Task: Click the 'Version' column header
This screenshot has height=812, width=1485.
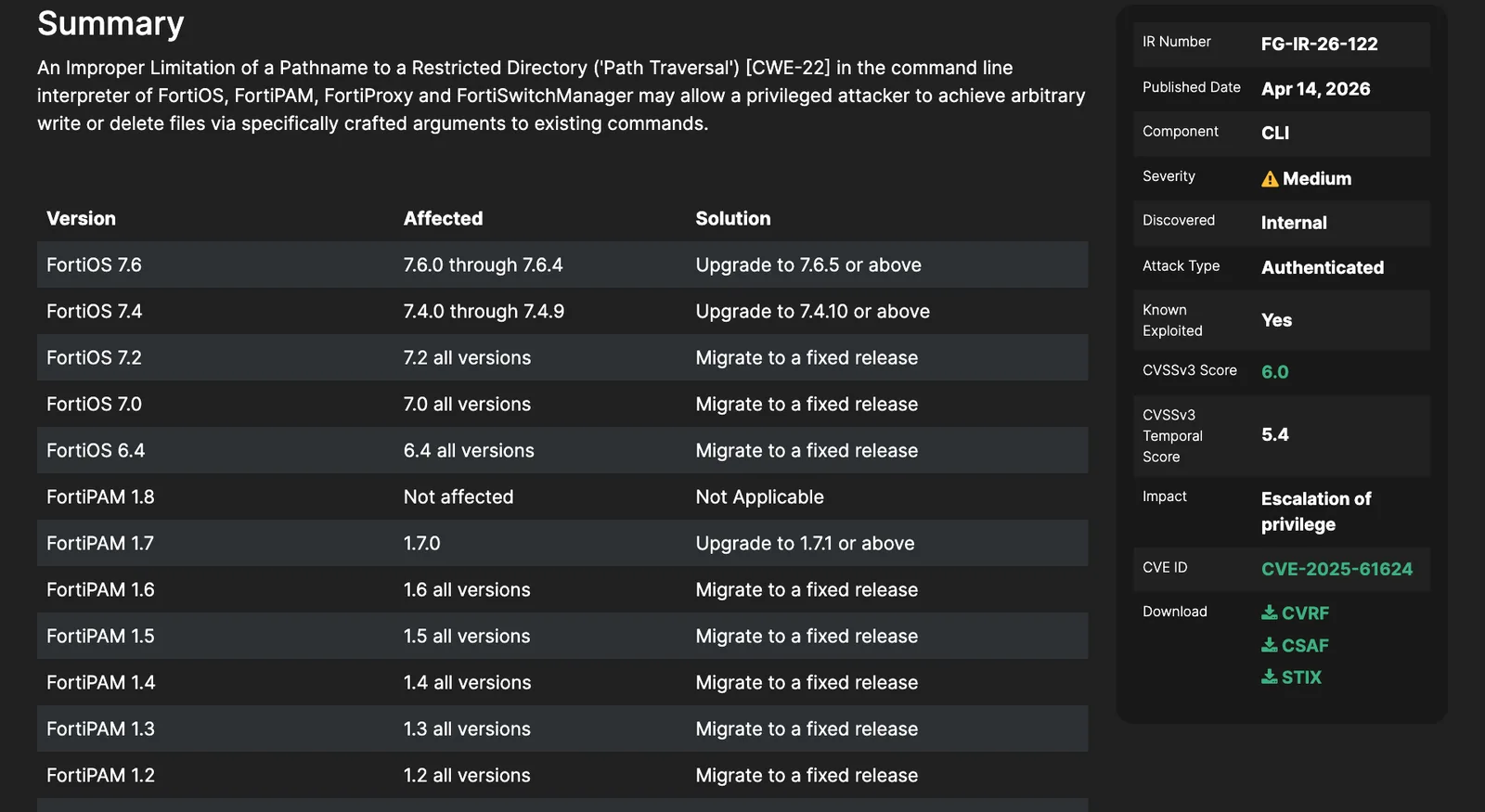Action: 82,219
